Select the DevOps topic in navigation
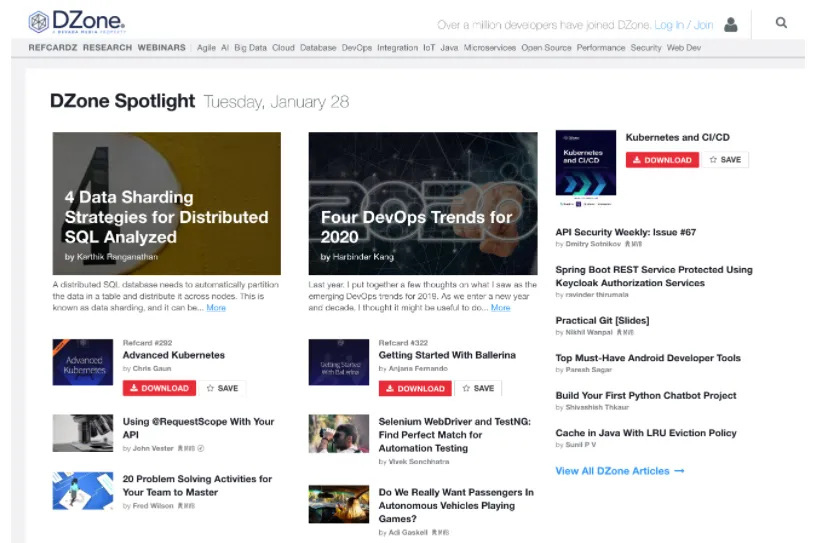 click(357, 47)
